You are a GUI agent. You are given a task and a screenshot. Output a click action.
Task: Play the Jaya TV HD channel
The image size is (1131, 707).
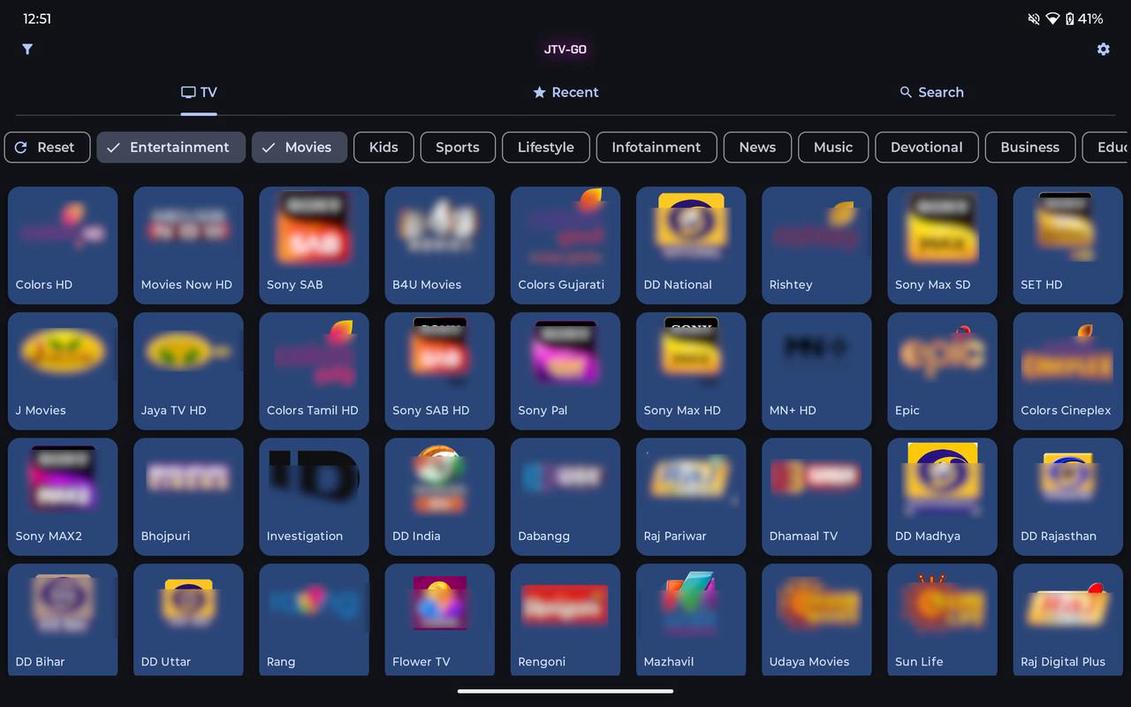(188, 371)
